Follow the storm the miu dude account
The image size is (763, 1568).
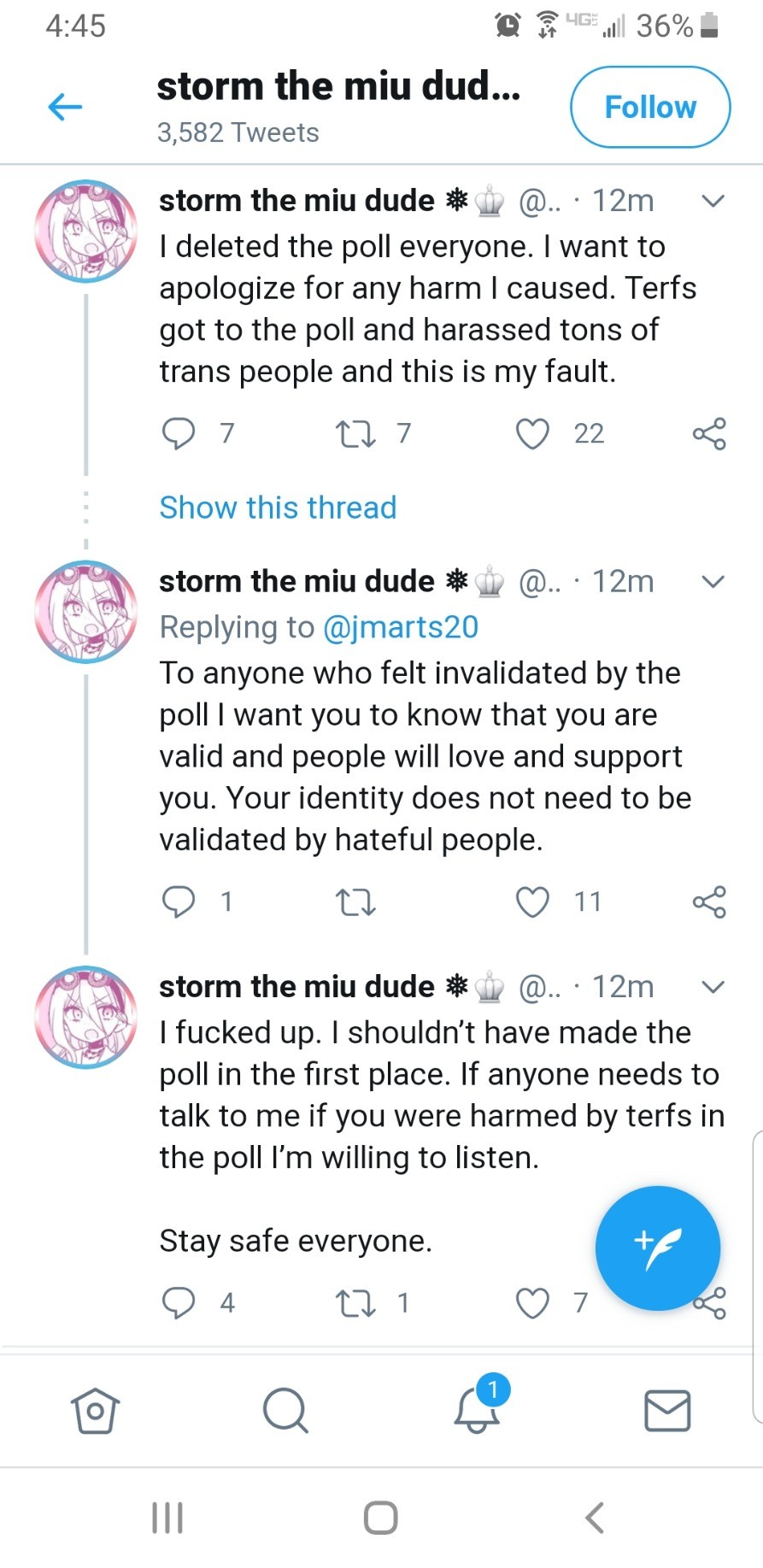click(649, 108)
